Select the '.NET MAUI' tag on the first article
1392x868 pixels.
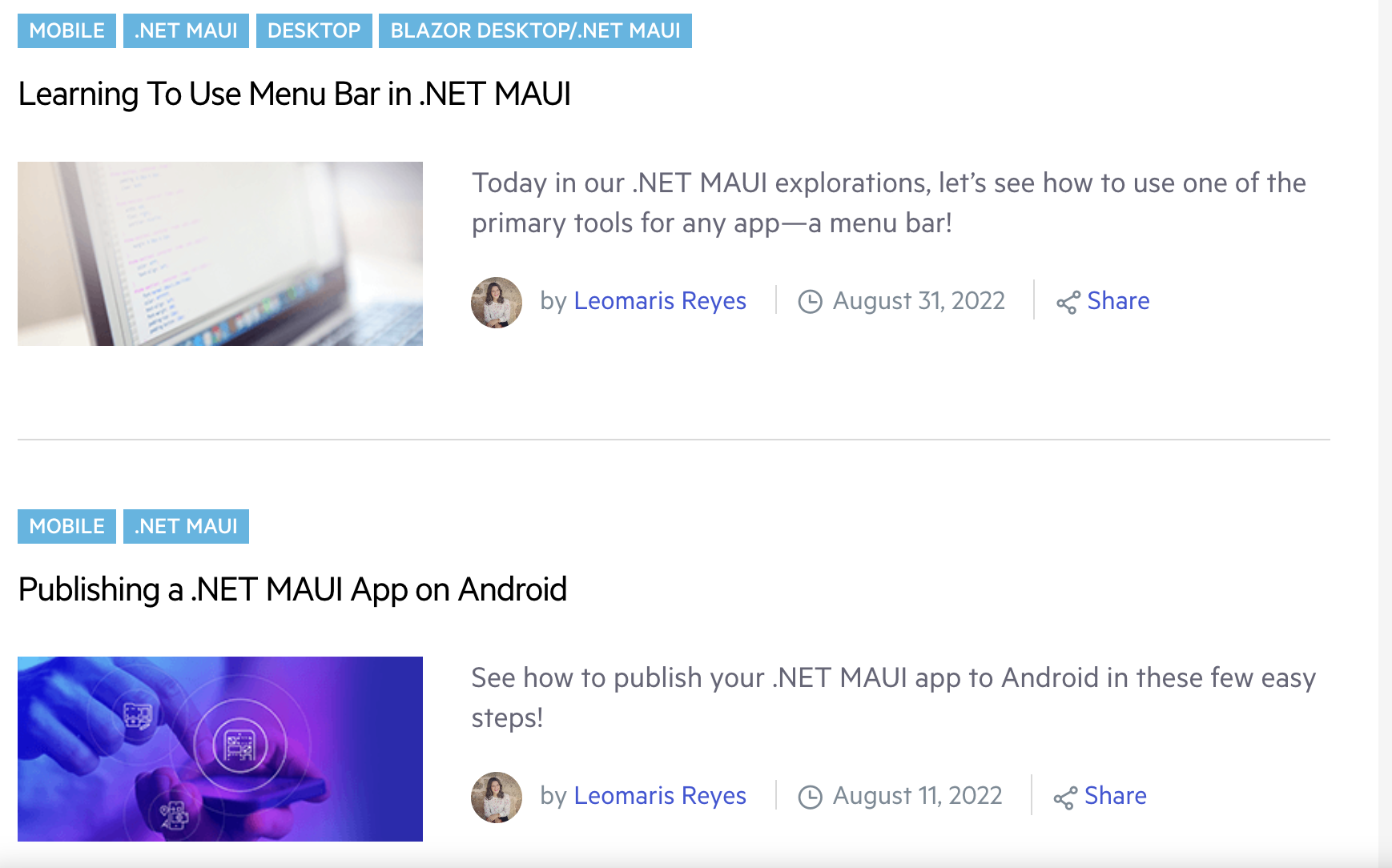(x=186, y=30)
